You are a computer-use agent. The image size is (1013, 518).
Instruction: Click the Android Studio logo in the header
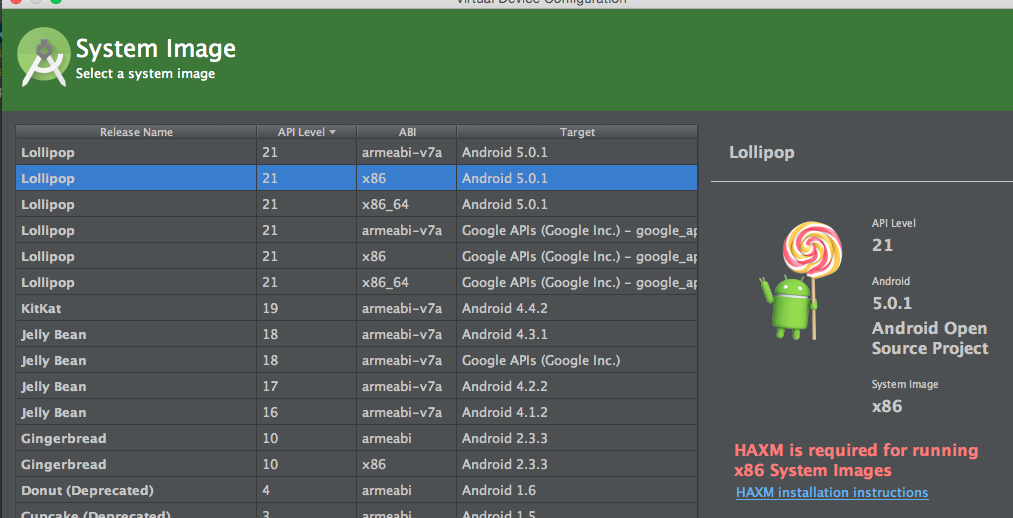(44, 57)
